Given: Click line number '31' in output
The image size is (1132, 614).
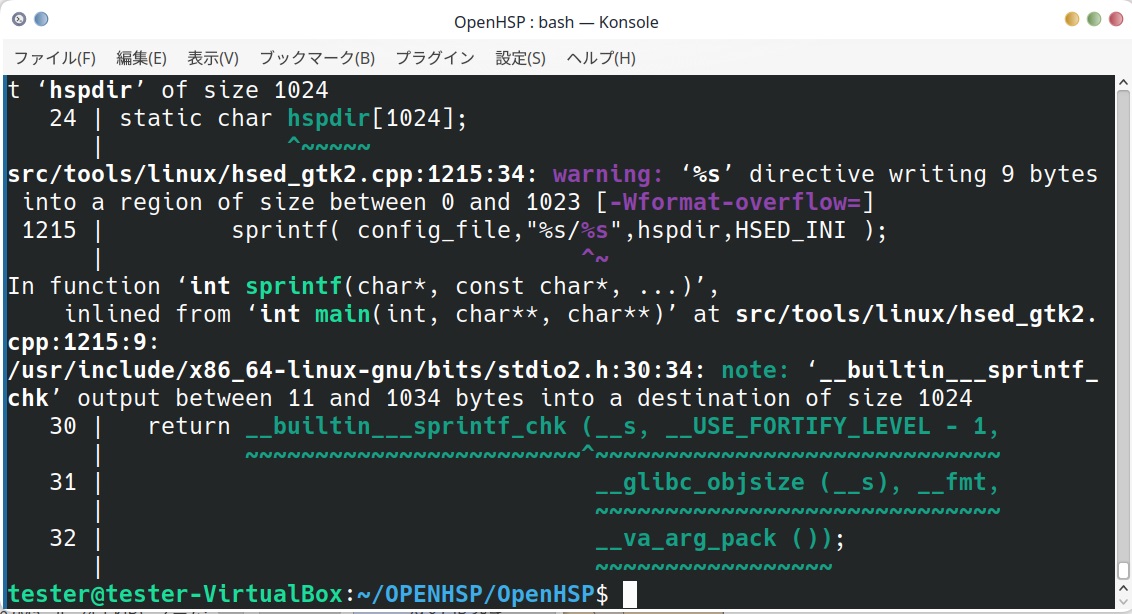Looking at the screenshot, I should click(63, 483).
